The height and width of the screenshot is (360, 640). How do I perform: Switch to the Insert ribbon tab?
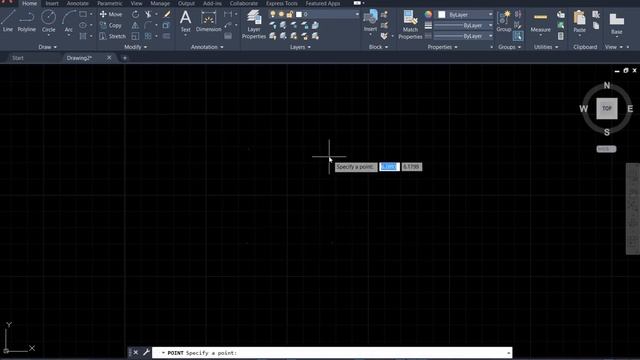52,3
